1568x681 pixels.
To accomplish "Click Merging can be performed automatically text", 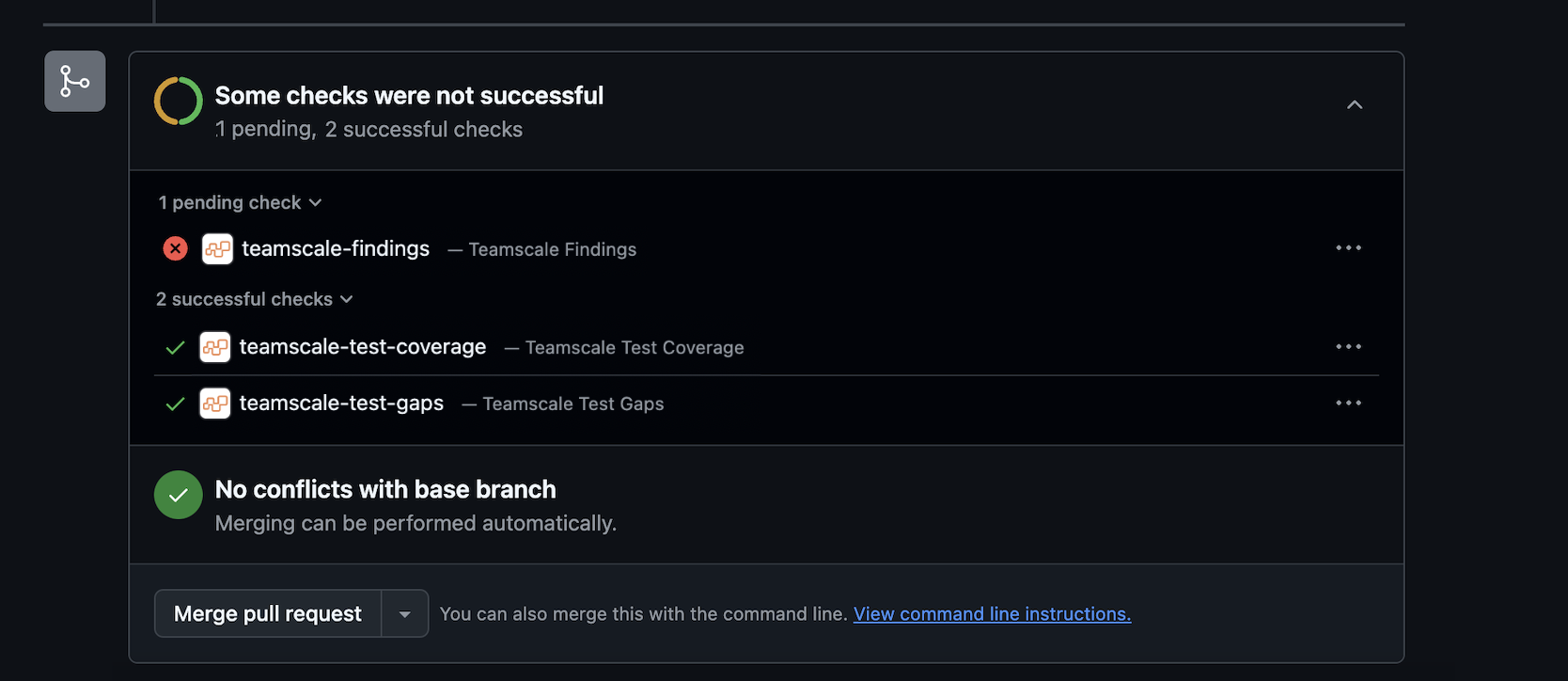I will 416,524.
